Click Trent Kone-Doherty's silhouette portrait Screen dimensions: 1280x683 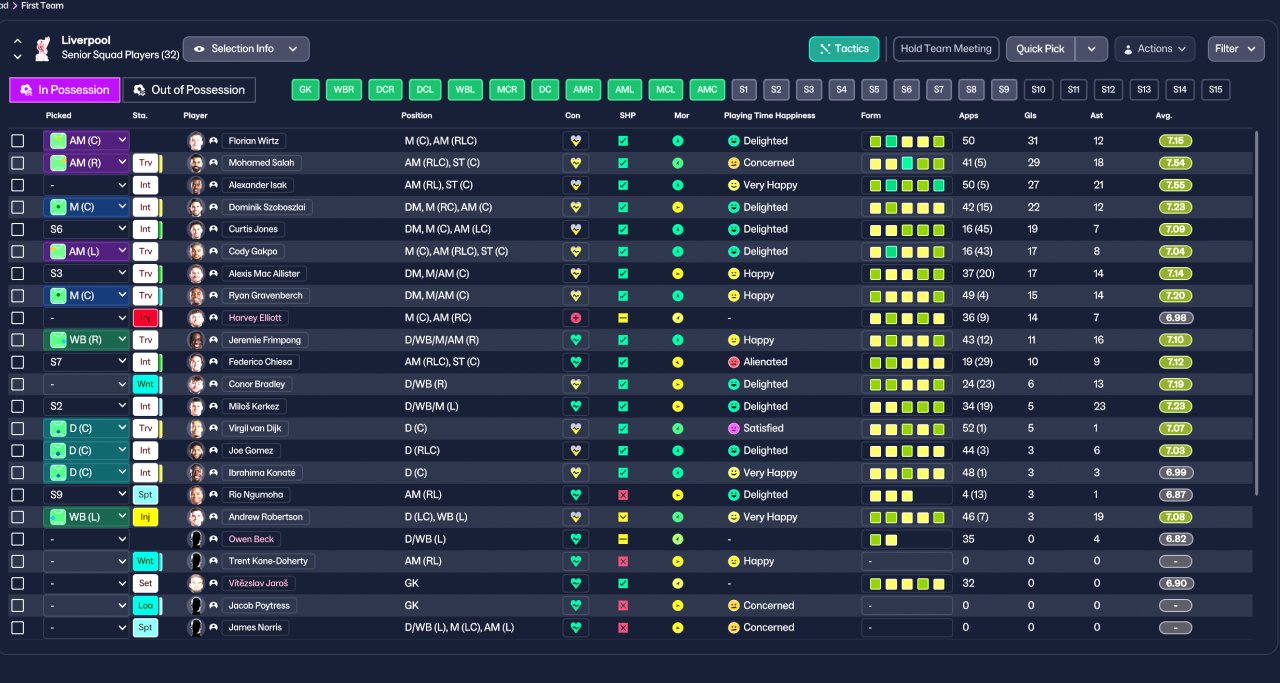click(196, 561)
